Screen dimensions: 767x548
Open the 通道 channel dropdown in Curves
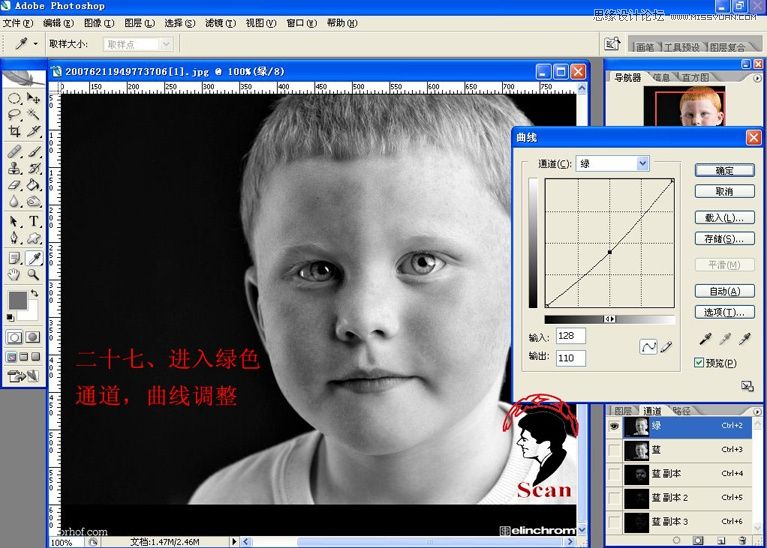643,163
